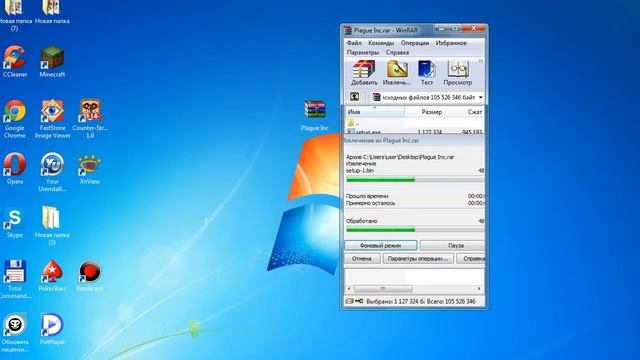Select the Bandicam desktop icon
Screen dimensions: 640x360
coord(90,276)
